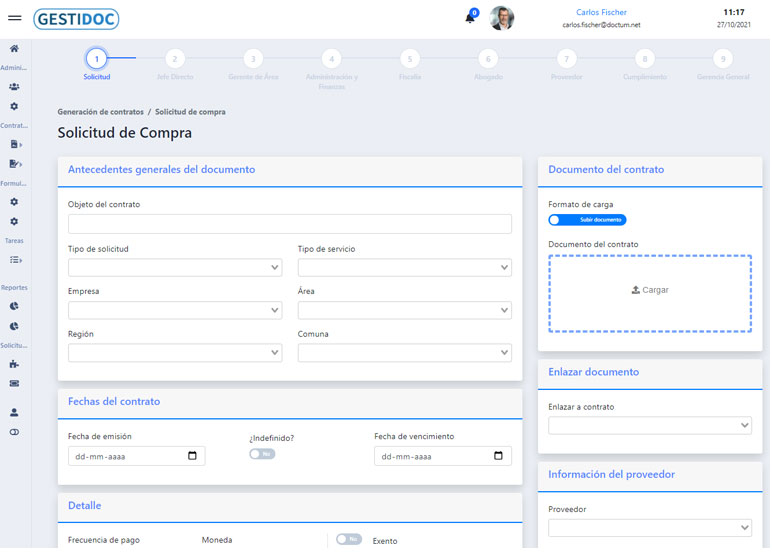
Task: Click the Documento del contrato panel header
Action: 606,169
